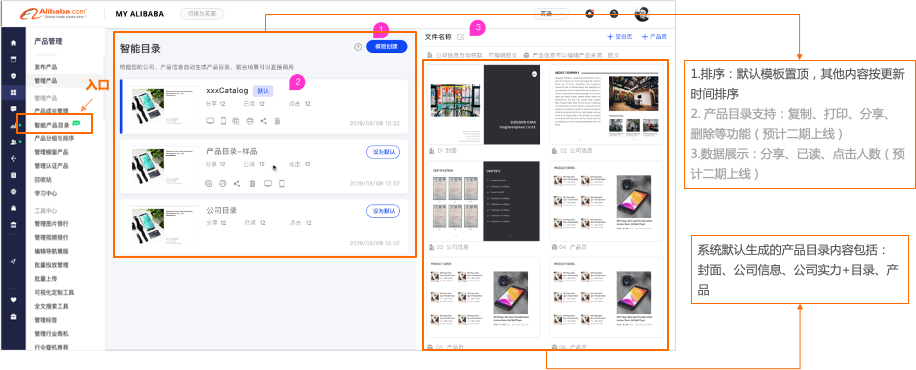Open 管理图片银行 in the side menu
916x370 pixels.
[x=51, y=223]
